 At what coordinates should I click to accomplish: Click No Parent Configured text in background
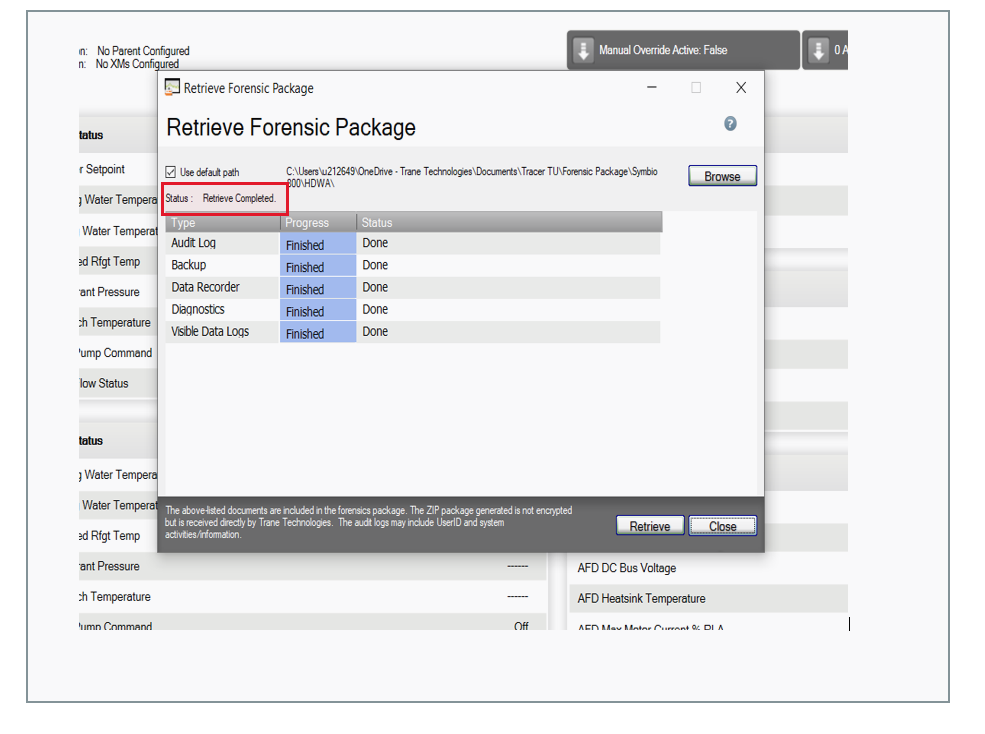point(143,51)
